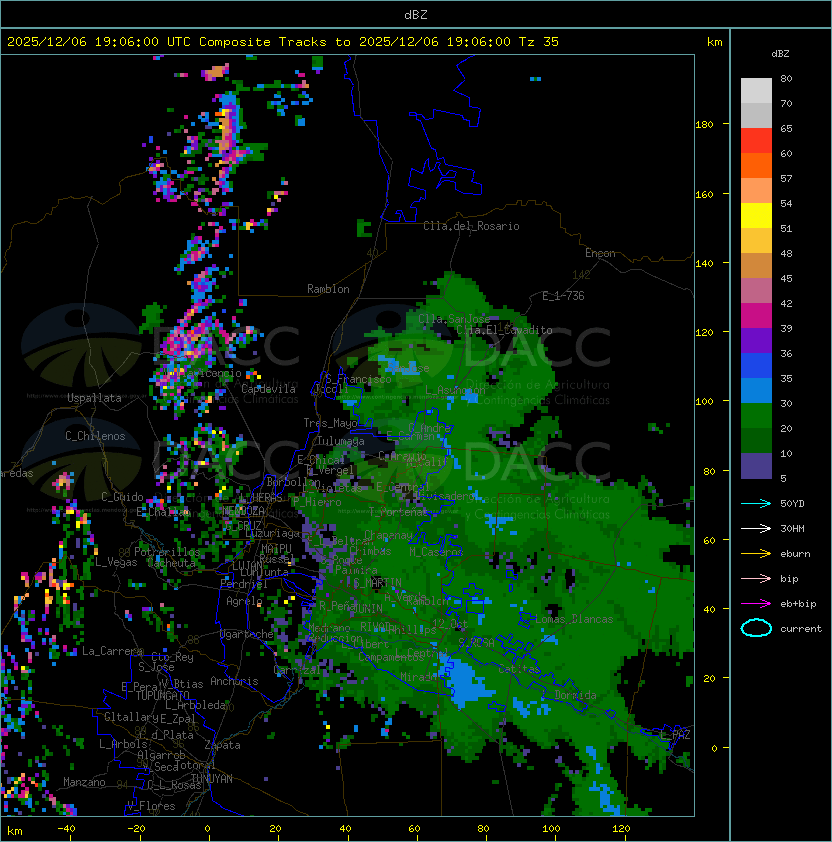Click the 'Tz 35' threshold text
This screenshot has width=832, height=842.
539,42
